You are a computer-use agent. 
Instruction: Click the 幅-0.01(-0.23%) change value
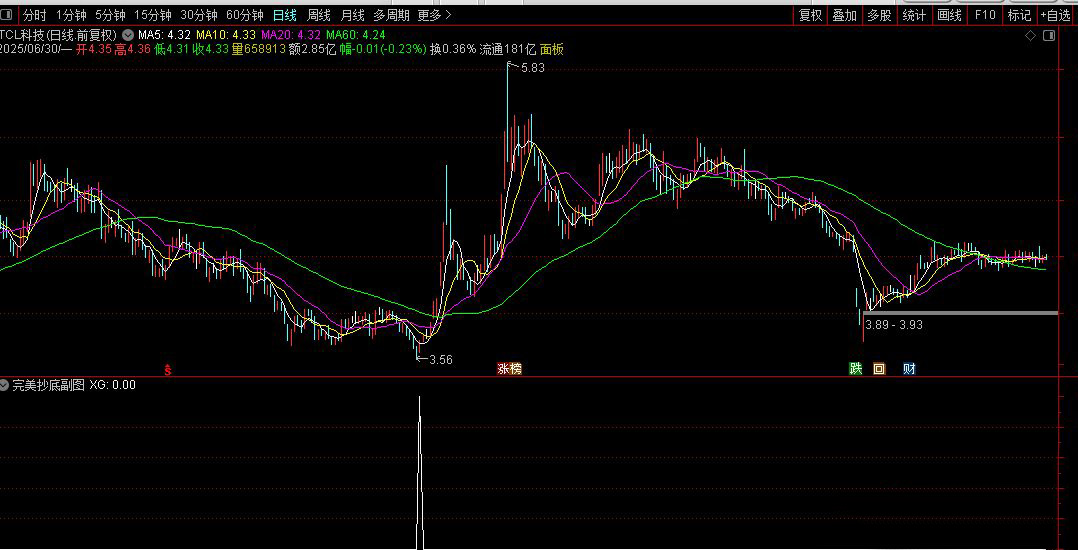[x=383, y=49]
